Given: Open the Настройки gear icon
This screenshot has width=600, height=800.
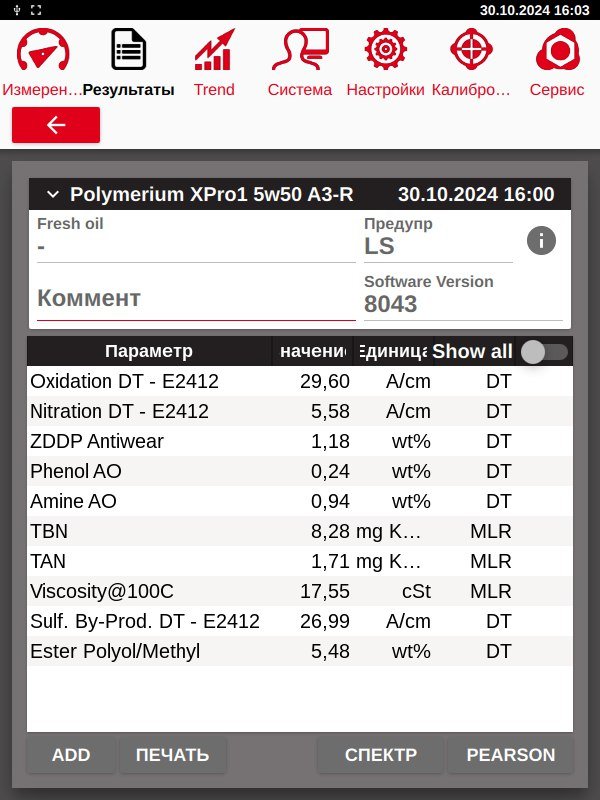Looking at the screenshot, I should pyautogui.click(x=385, y=49).
